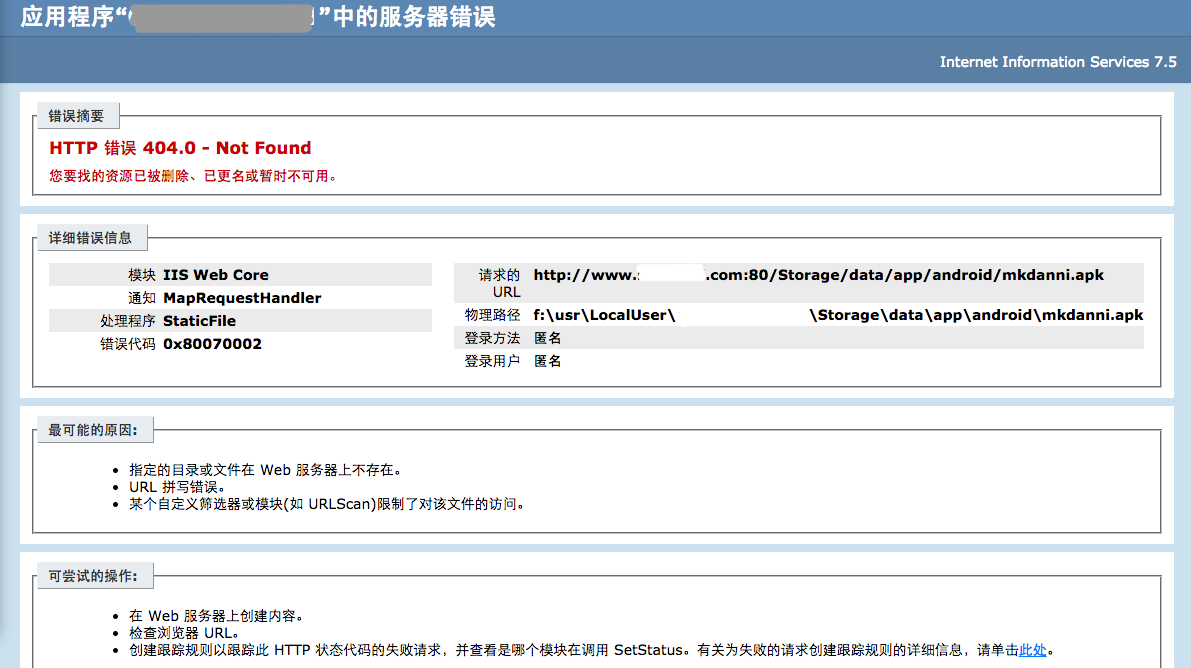The image size is (1191, 668).
Task: Click the bullet URL 拼写错误
Action: click(177, 487)
